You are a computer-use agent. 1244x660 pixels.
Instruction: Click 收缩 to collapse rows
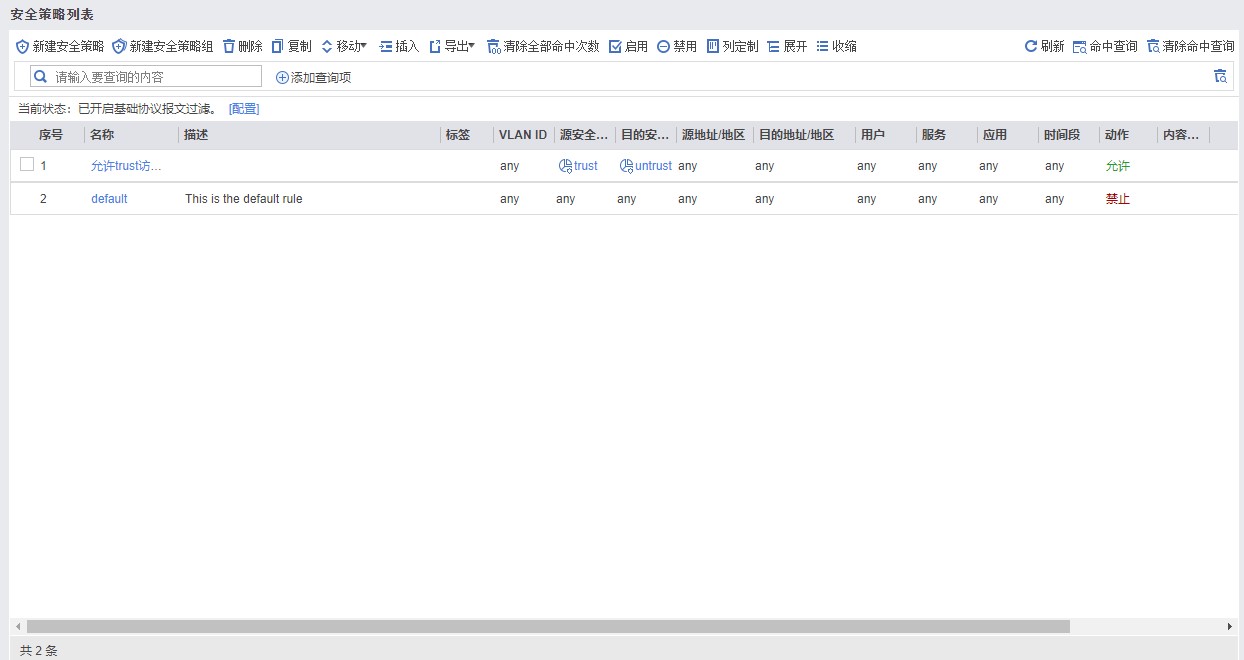pyautogui.click(x=836, y=47)
